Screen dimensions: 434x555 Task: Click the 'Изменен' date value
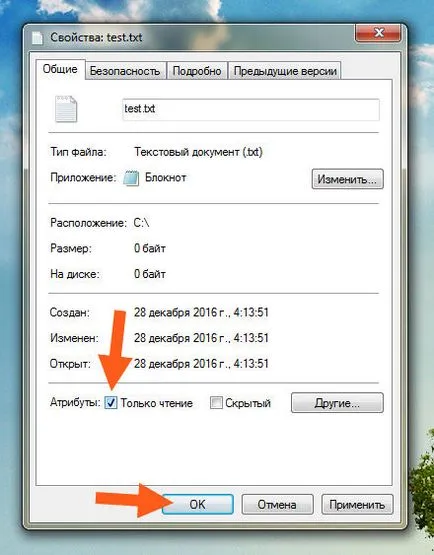click(201, 338)
